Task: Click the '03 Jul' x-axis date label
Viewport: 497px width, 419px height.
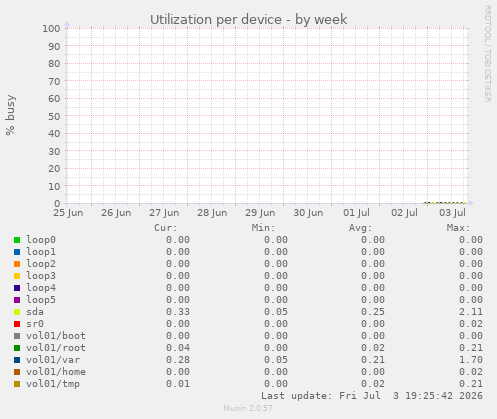Action: point(452,213)
